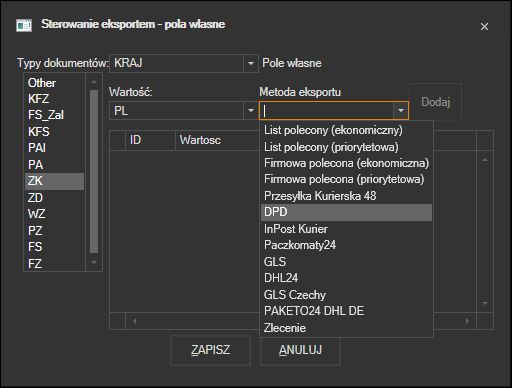Select PAI document type
The width and height of the screenshot is (512, 388).
[54, 148]
